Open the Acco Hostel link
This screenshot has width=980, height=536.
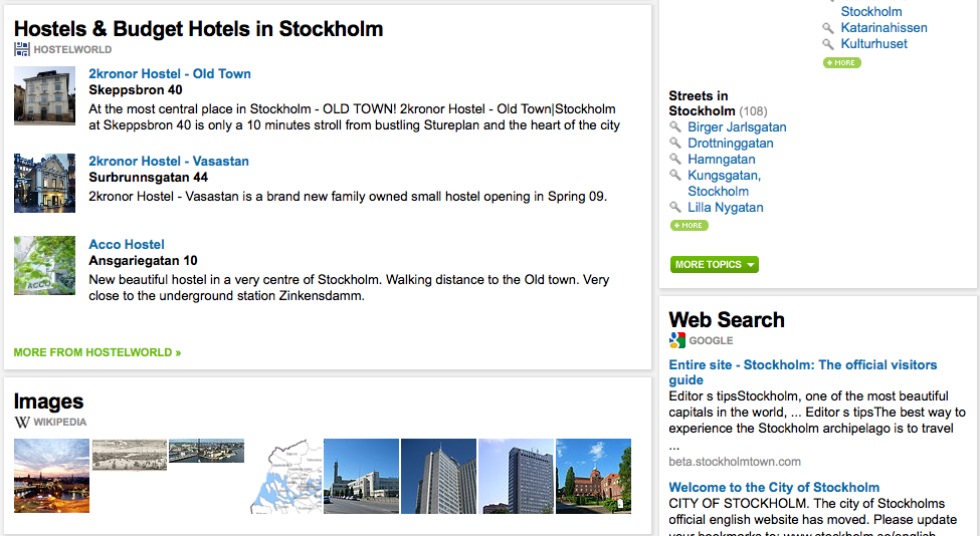126,244
